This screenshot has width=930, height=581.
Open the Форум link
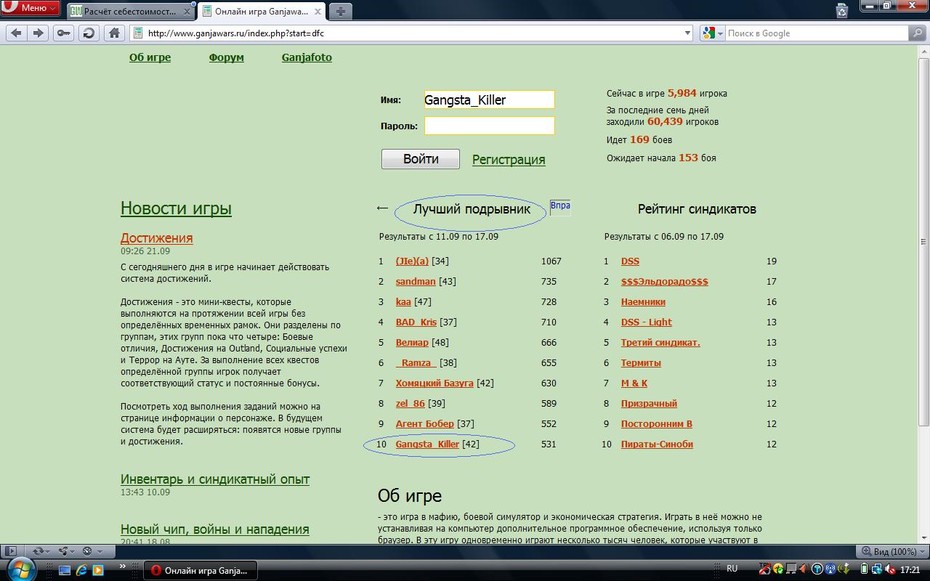(226, 58)
